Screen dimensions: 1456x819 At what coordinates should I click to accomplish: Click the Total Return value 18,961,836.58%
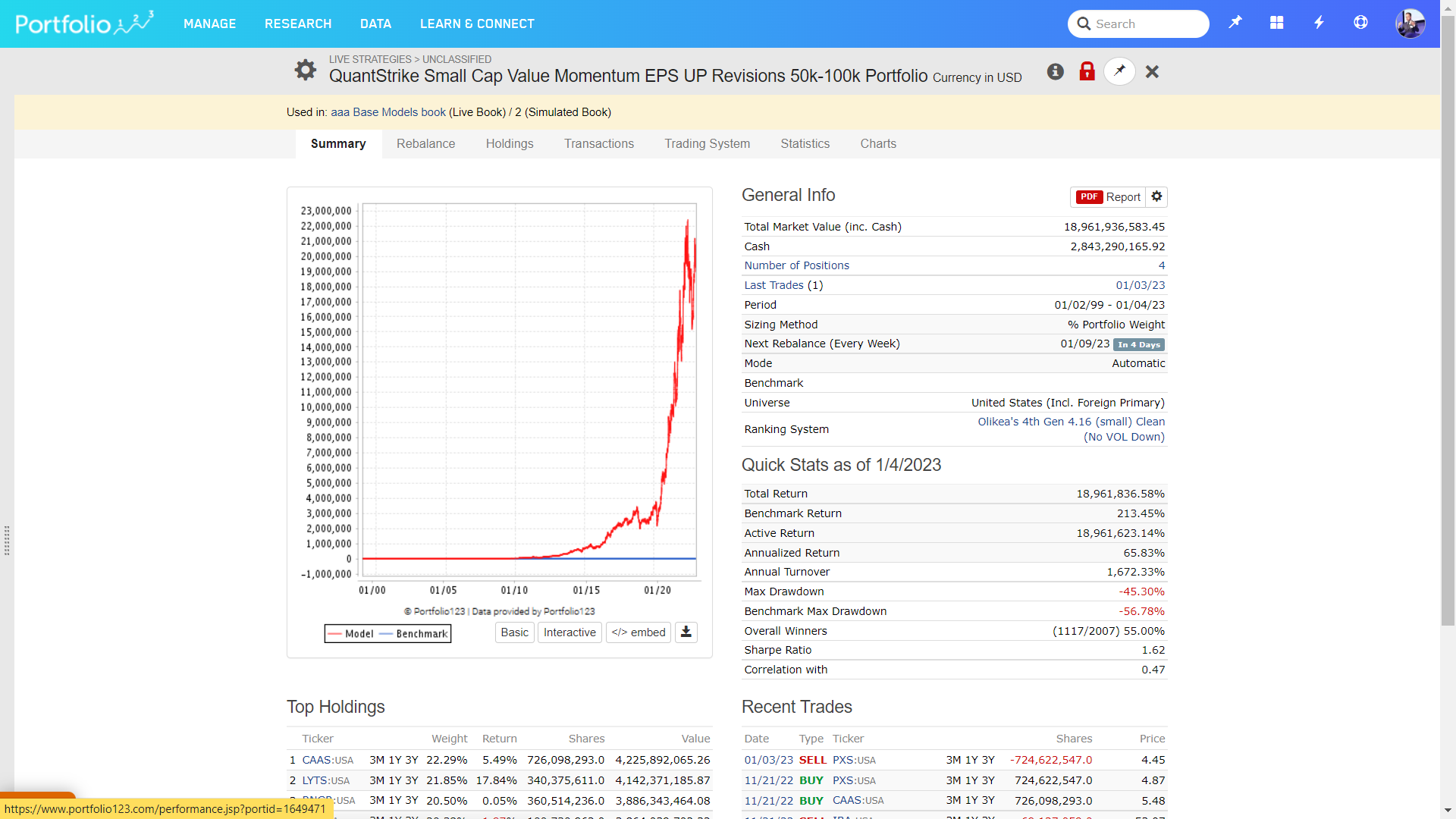pyautogui.click(x=1120, y=494)
